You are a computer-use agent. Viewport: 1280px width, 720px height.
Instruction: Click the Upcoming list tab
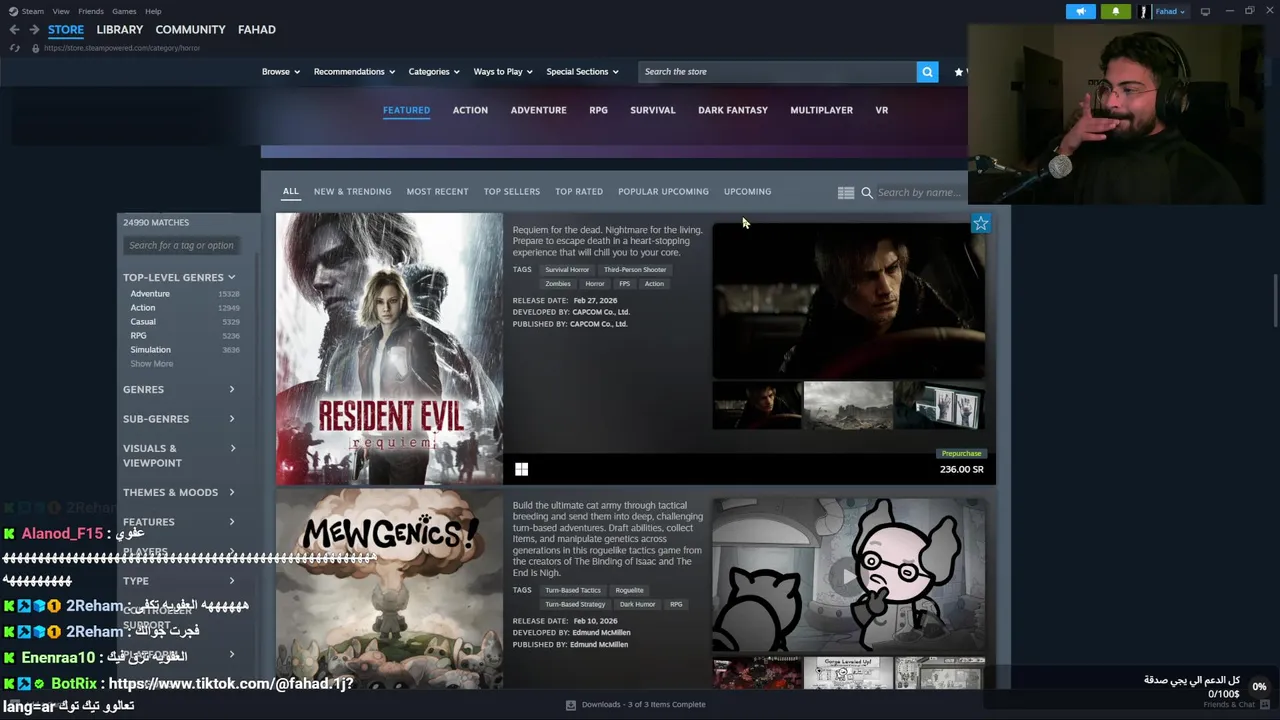(x=748, y=192)
